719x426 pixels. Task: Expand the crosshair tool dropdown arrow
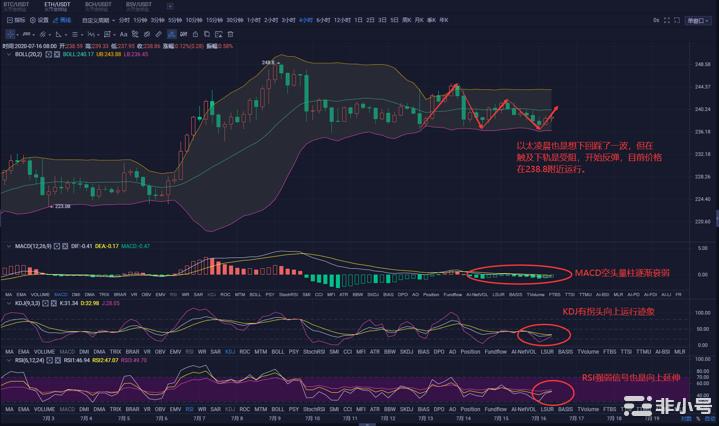tap(17, 34)
